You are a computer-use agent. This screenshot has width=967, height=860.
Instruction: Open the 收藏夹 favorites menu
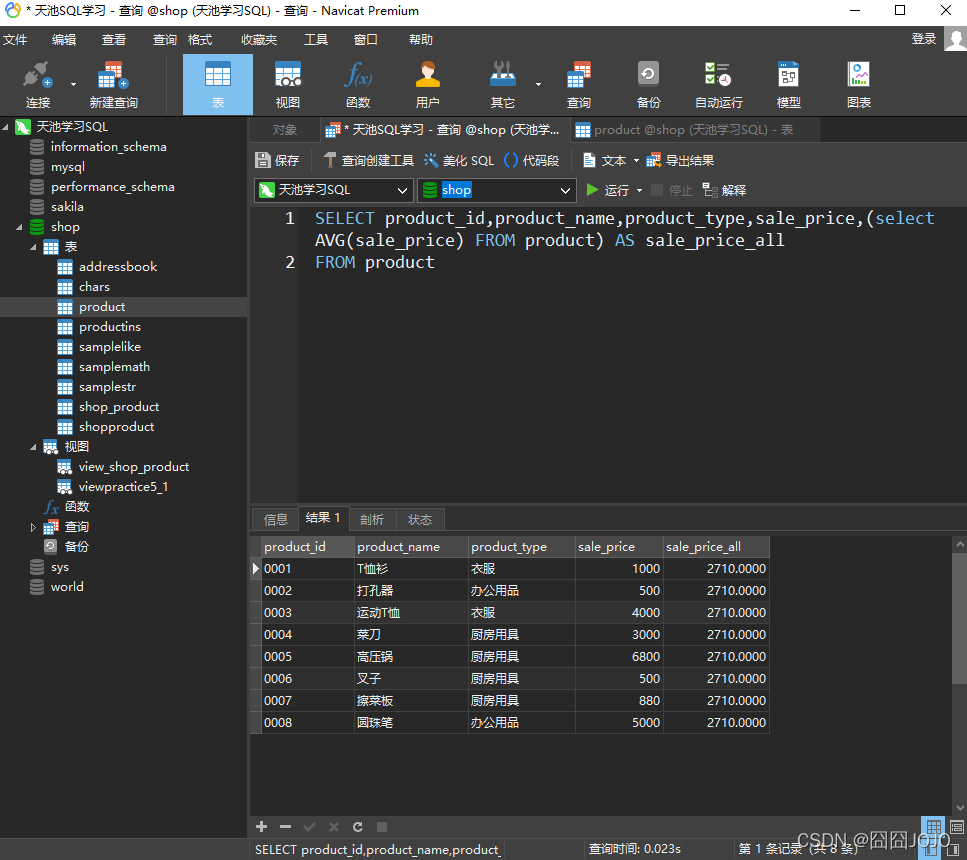tap(259, 40)
